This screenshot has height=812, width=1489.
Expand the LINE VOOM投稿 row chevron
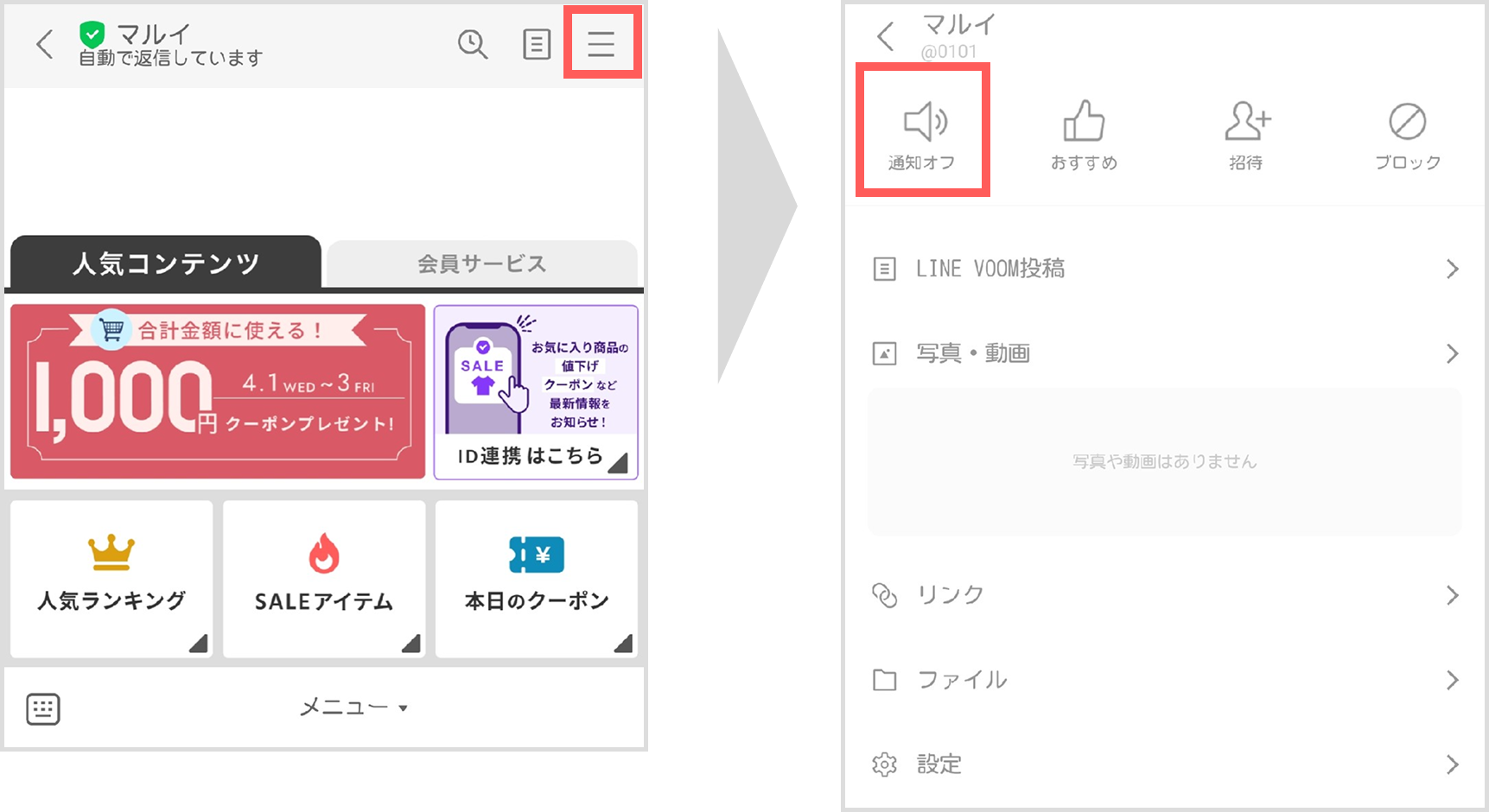(x=1450, y=269)
